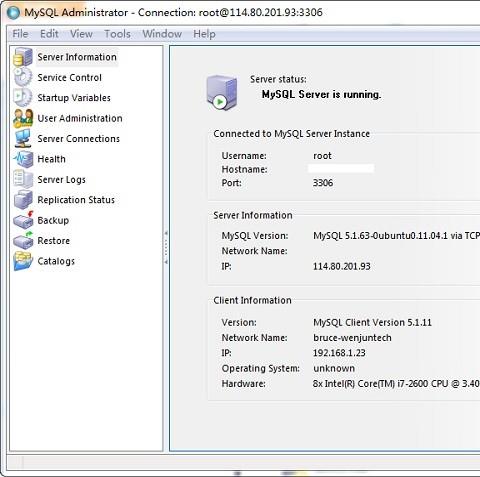Image resolution: width=480 pixels, height=477 pixels.
Task: Open Catalogs in the sidebar
Action: point(56,261)
